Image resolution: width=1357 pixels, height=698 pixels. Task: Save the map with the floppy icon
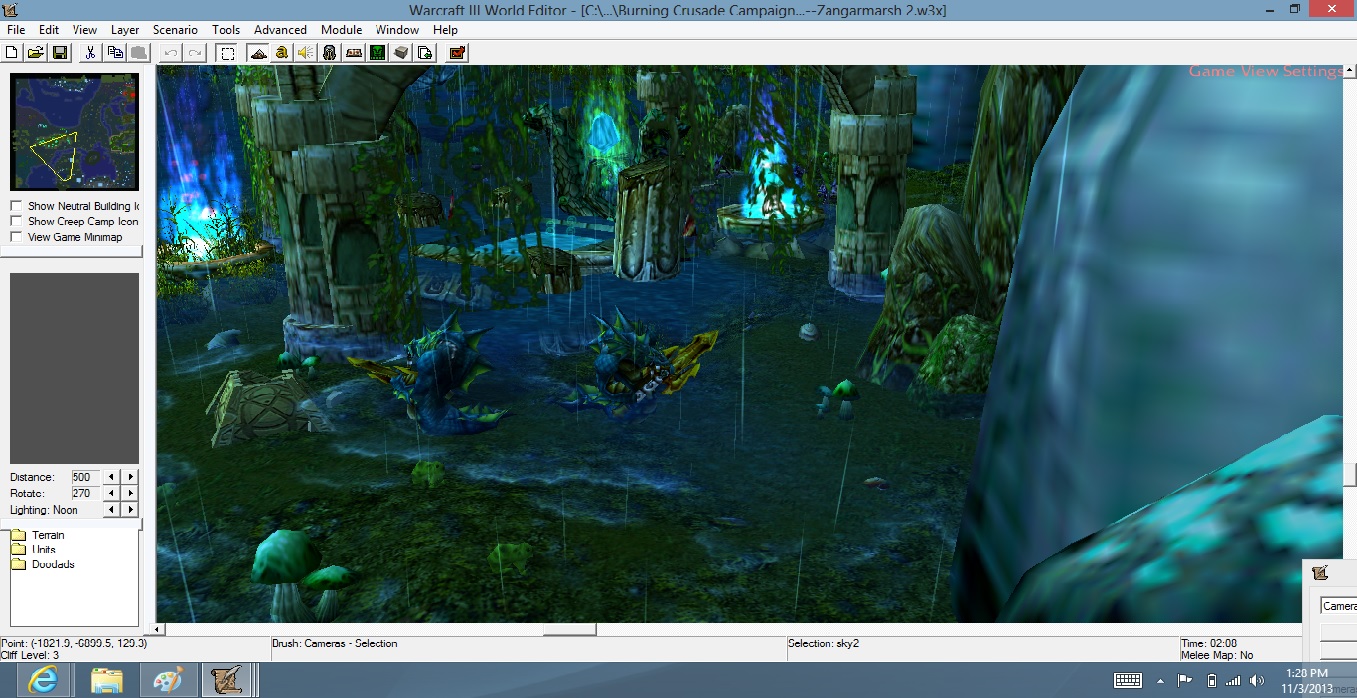tap(59, 52)
